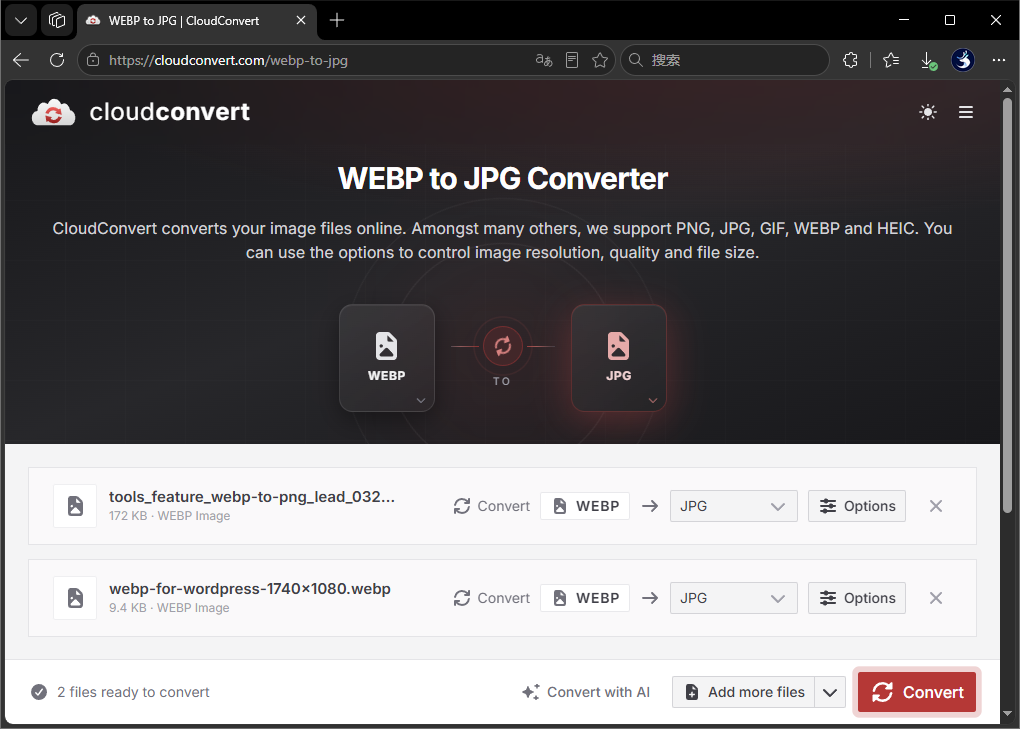1020x729 pixels.
Task: Click the translate page icon
Action: (544, 60)
